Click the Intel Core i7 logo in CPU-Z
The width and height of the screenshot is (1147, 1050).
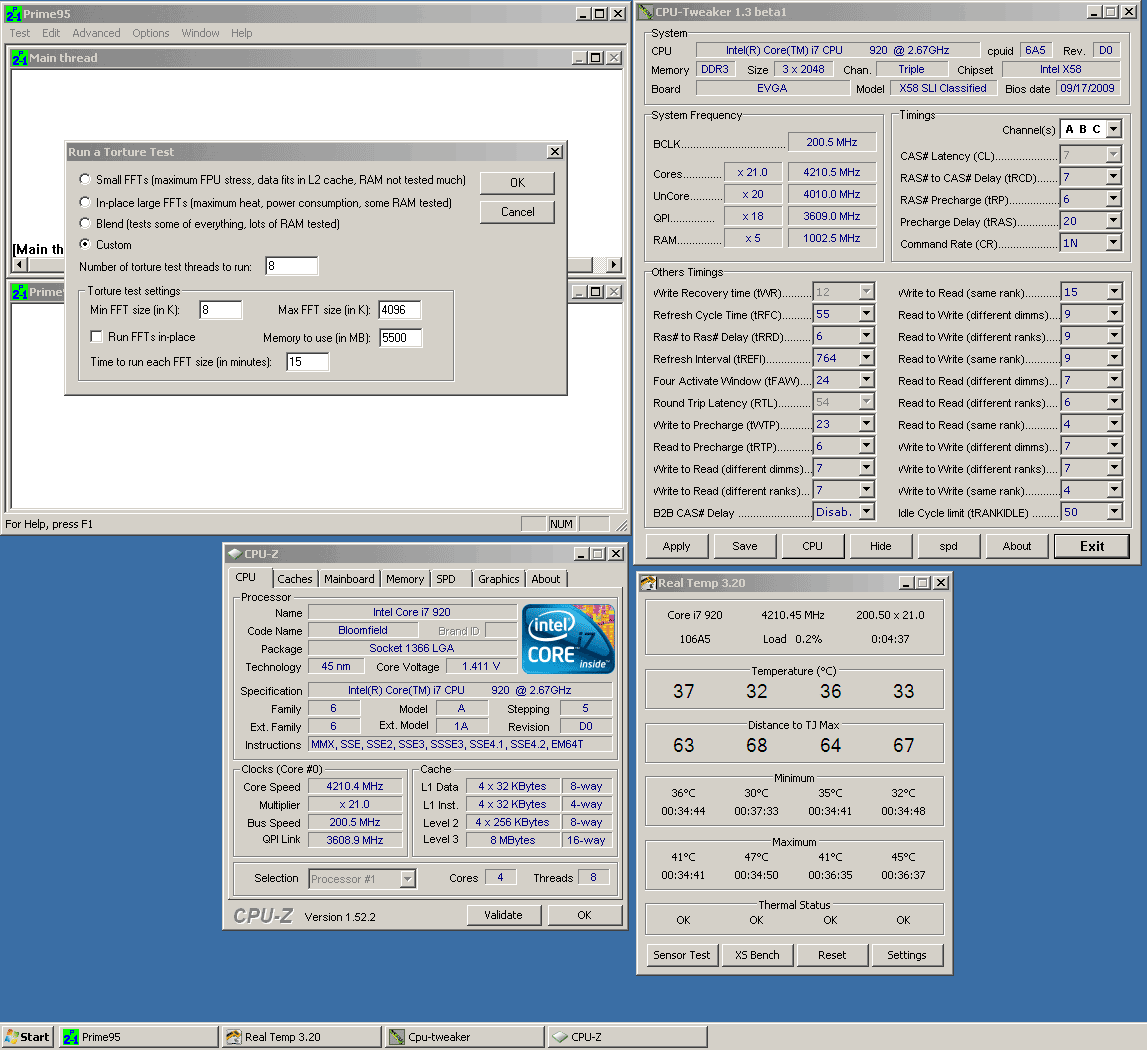click(x=568, y=640)
